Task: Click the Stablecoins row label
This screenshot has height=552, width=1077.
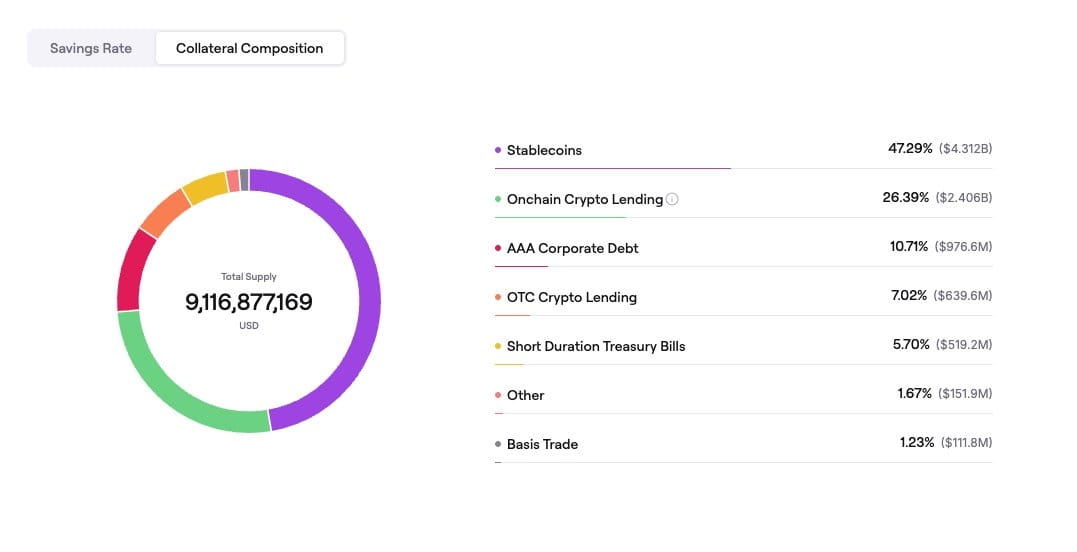Action: click(544, 150)
